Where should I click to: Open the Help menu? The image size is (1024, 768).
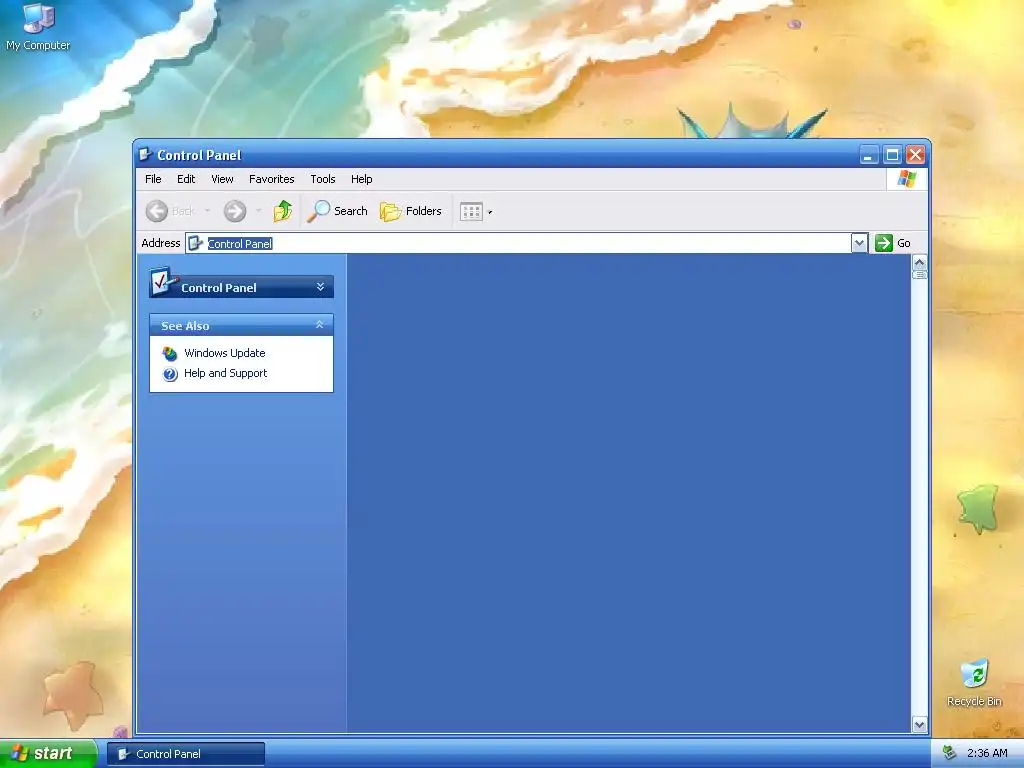361,179
